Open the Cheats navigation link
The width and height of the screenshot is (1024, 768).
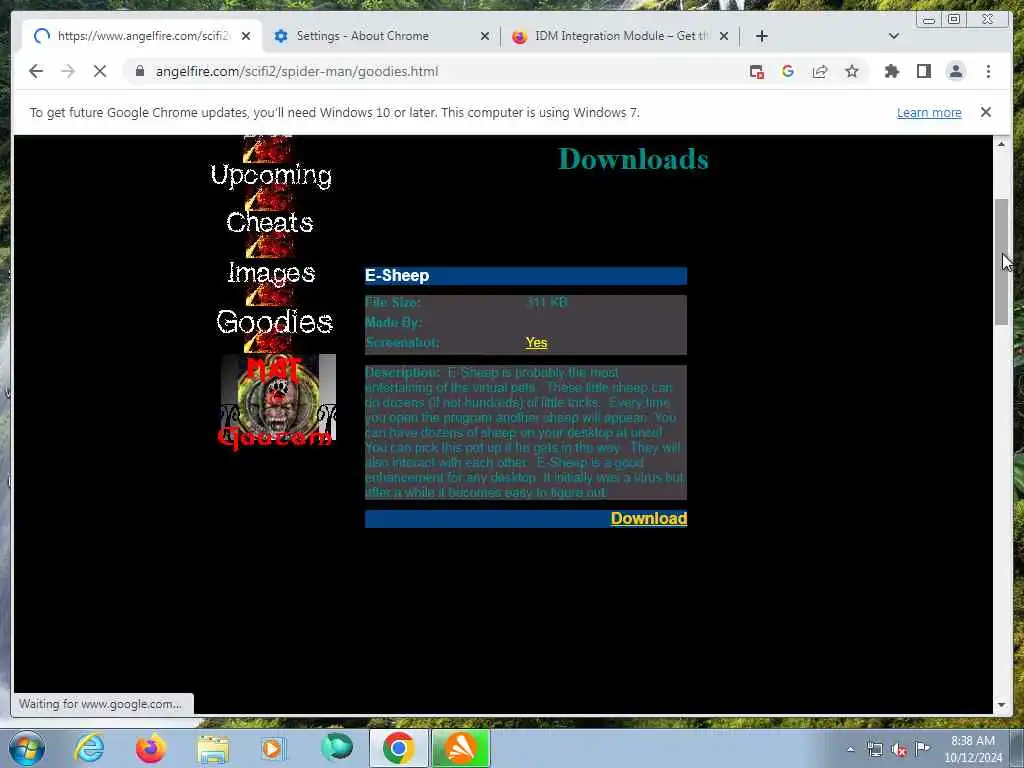click(x=270, y=222)
